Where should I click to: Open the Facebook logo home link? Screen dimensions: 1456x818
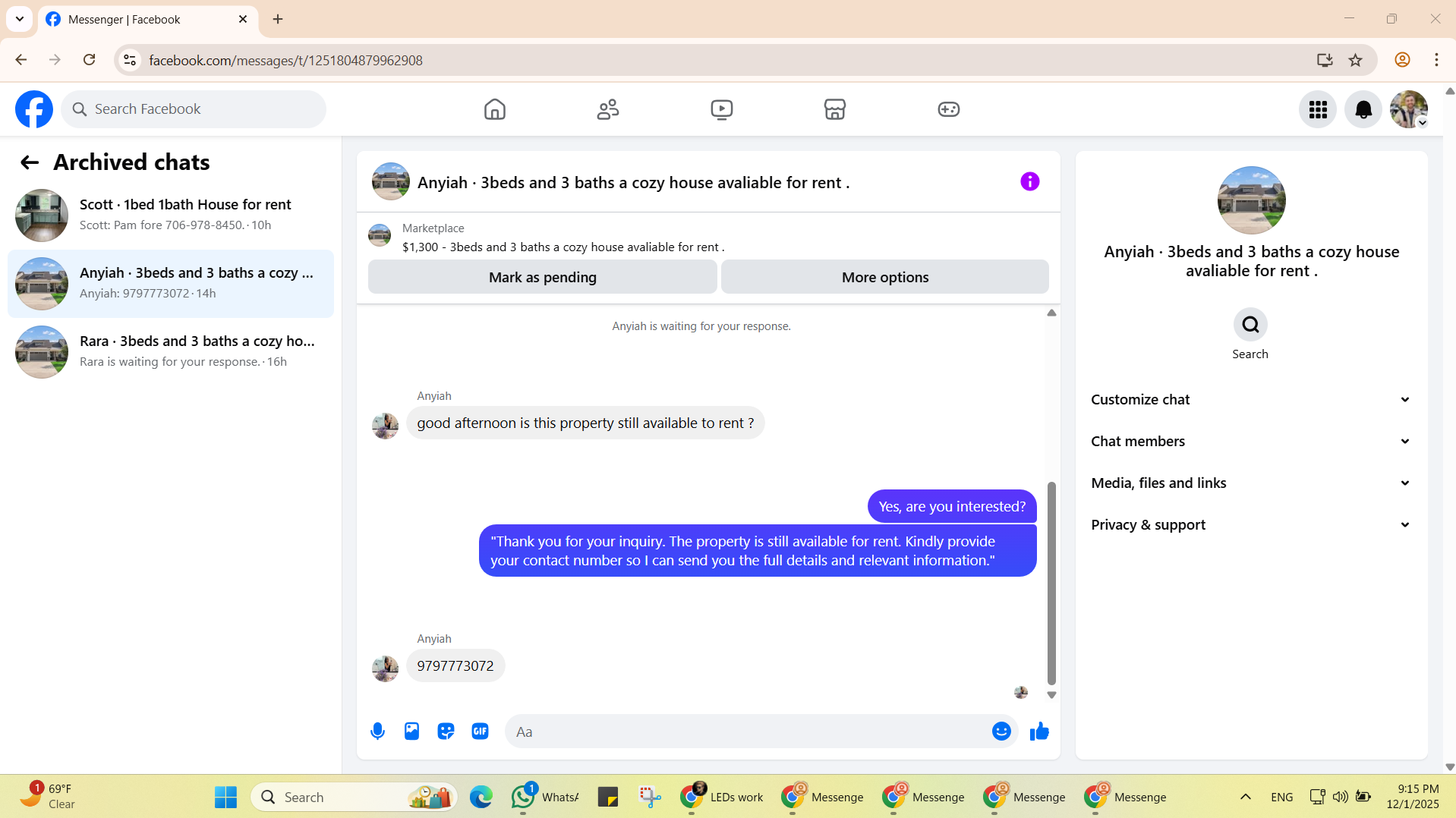(x=34, y=109)
